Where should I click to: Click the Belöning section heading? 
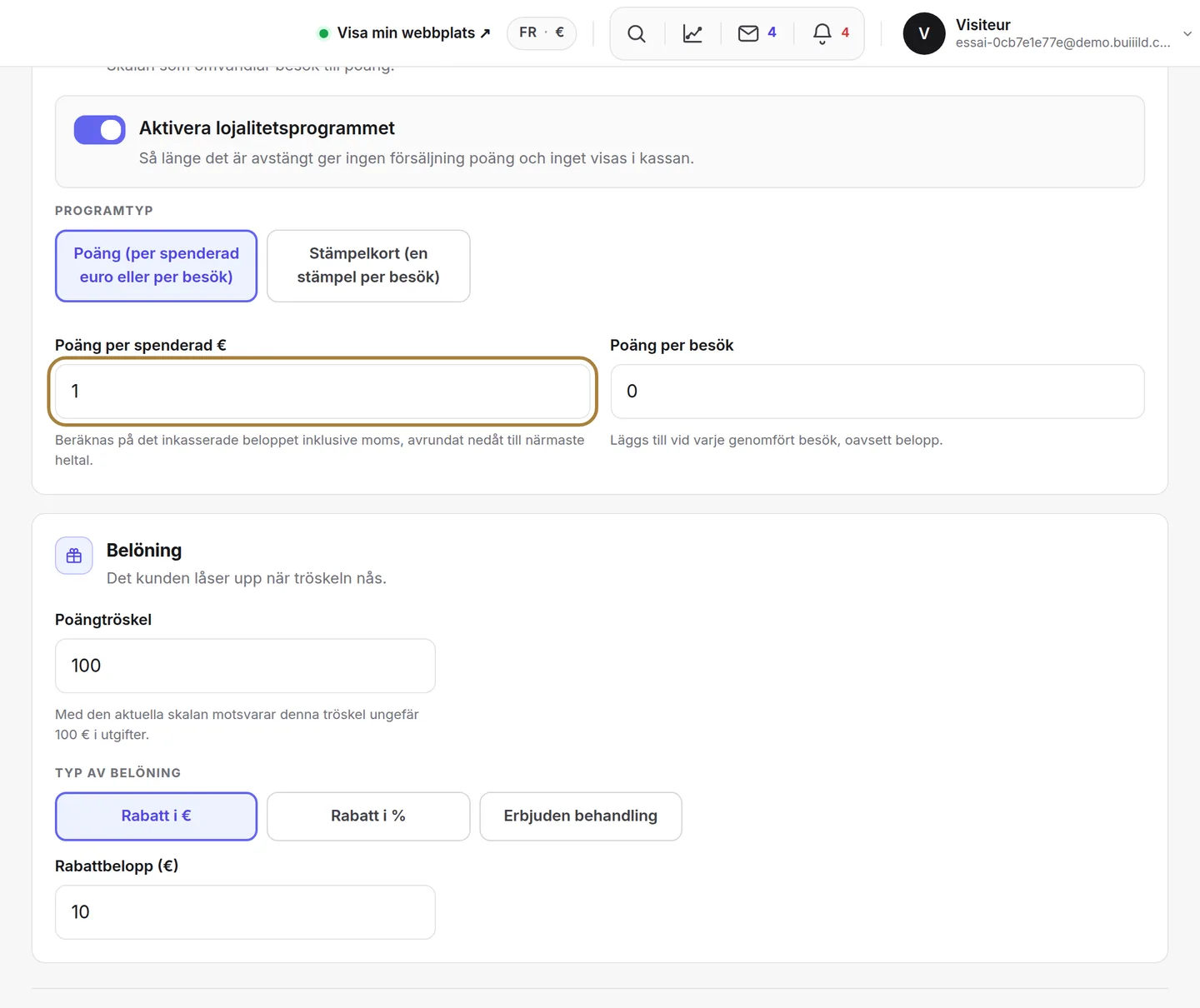click(144, 551)
